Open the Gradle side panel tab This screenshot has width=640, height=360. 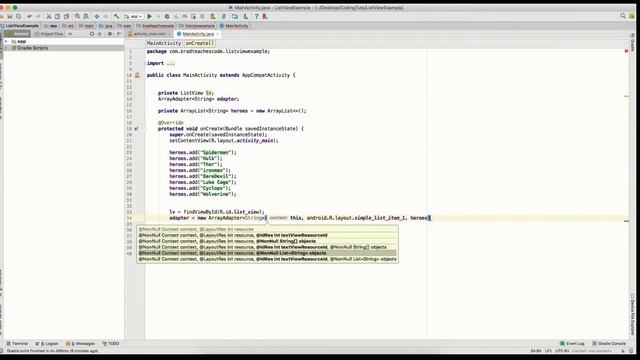(x=632, y=42)
